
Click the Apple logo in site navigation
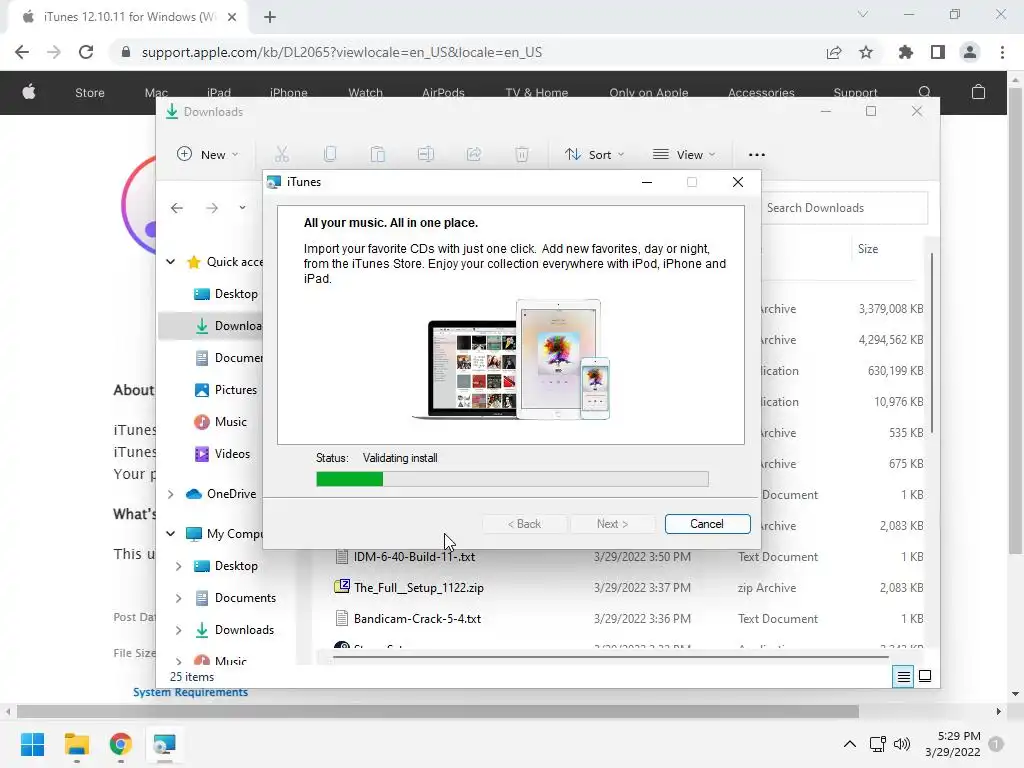29,92
